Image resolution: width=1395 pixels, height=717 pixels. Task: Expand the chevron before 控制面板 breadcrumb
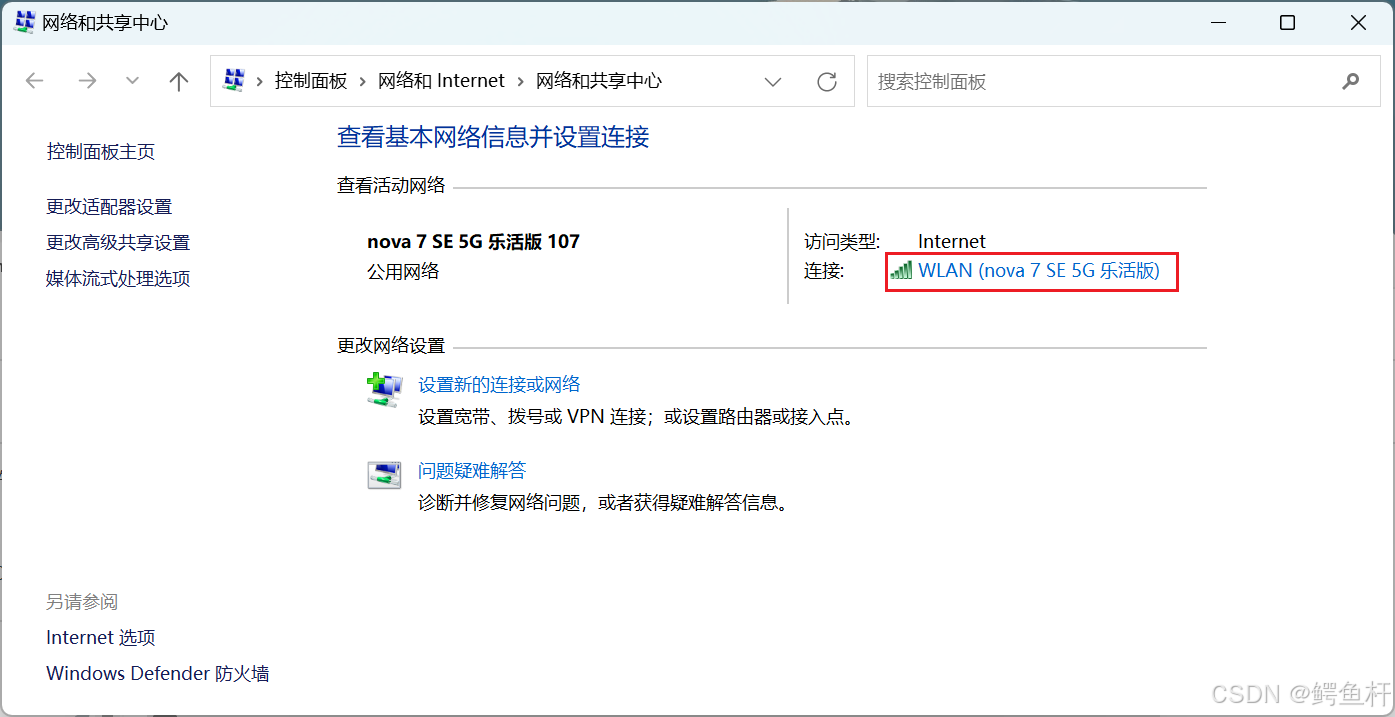tap(260, 81)
